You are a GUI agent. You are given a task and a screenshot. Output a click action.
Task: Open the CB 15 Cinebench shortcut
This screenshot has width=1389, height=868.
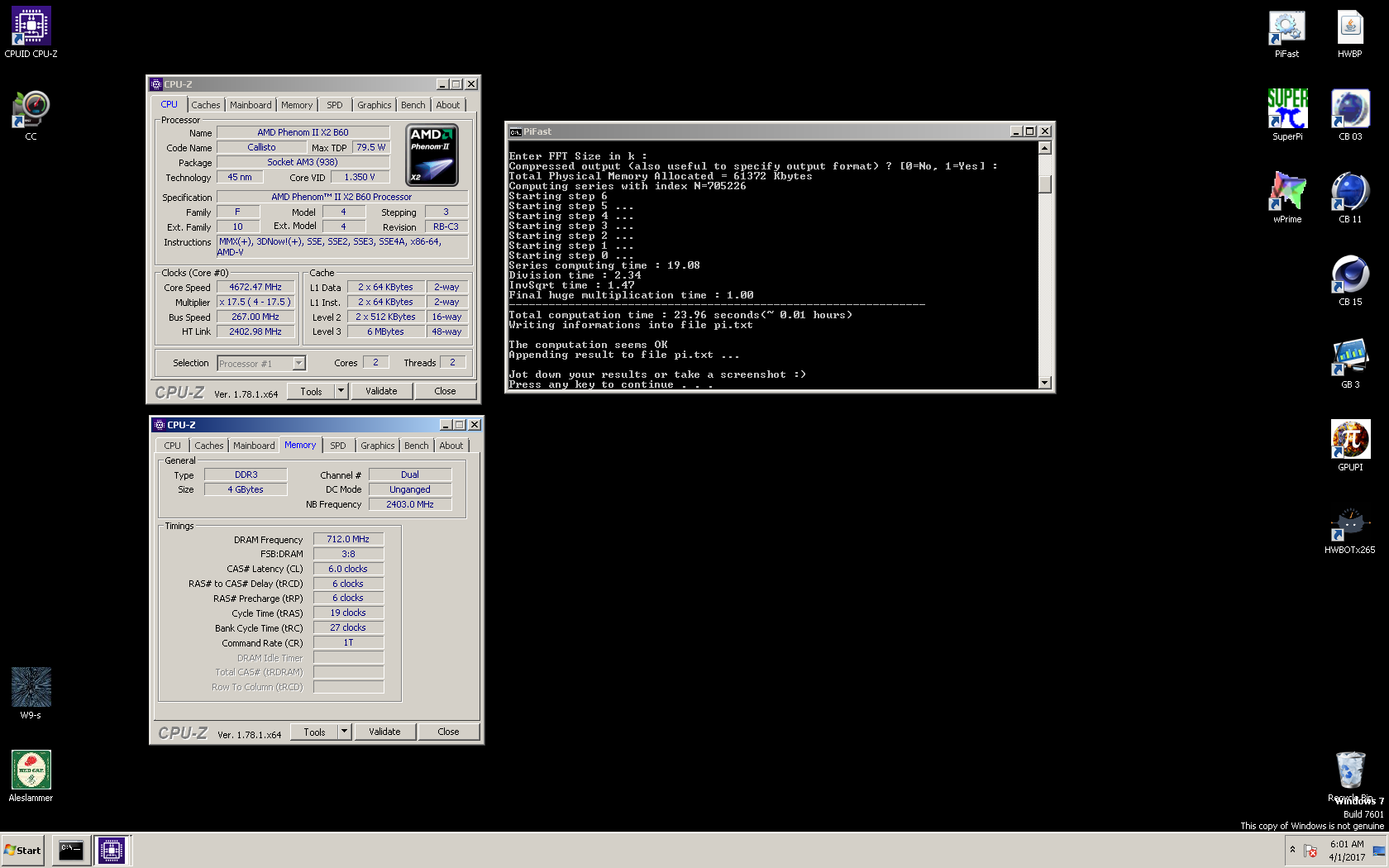pyautogui.click(x=1350, y=281)
